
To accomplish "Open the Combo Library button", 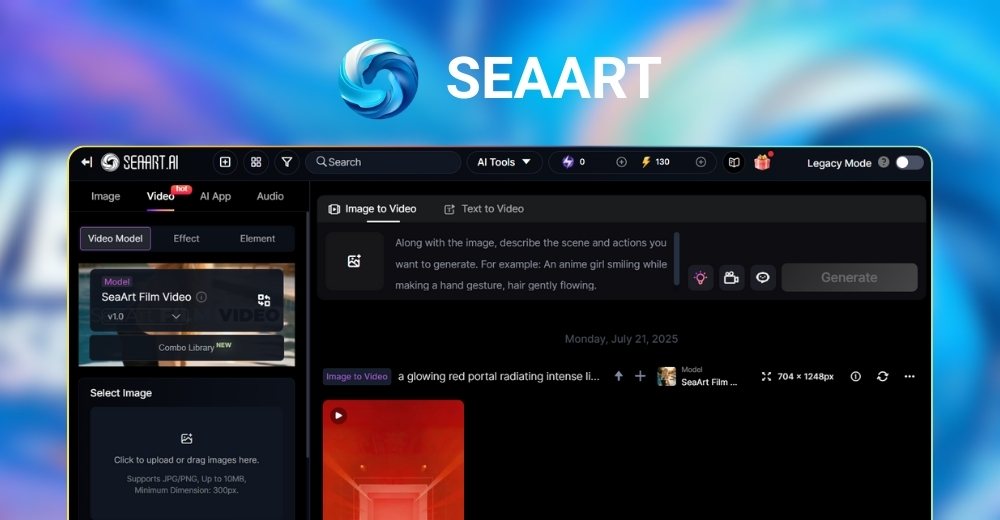I will 187,348.
